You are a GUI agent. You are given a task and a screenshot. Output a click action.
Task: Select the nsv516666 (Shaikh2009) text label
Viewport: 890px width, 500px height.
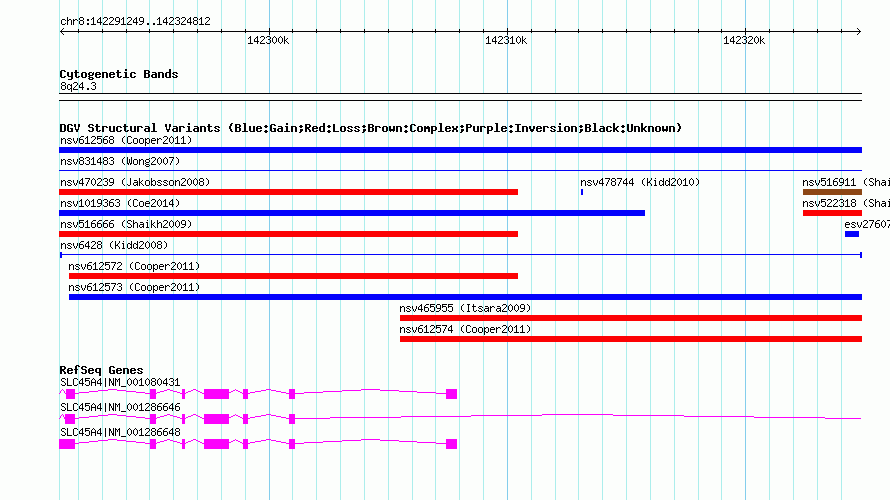pyautogui.click(x=126, y=224)
